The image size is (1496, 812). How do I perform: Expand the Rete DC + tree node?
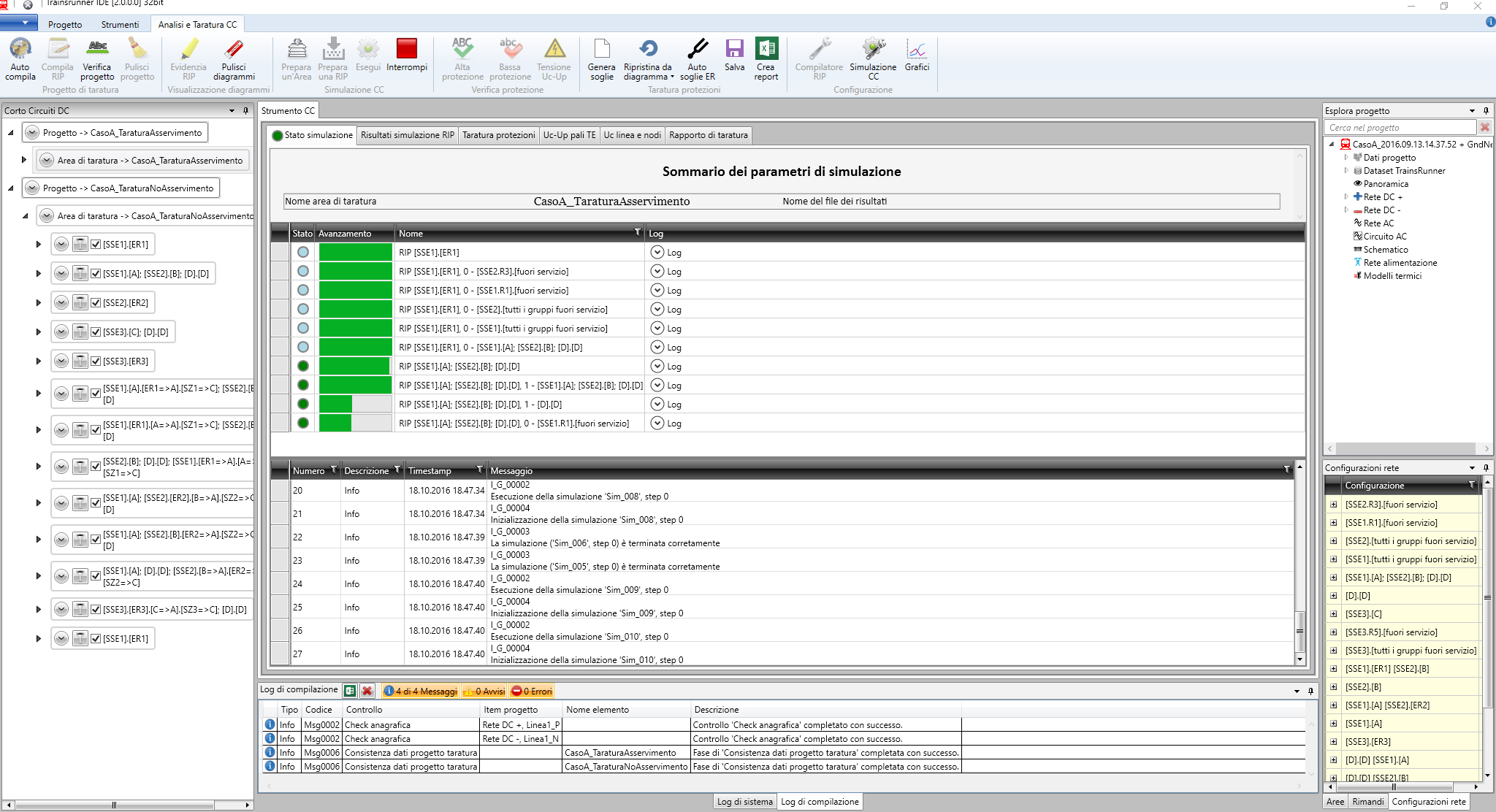tap(1346, 196)
